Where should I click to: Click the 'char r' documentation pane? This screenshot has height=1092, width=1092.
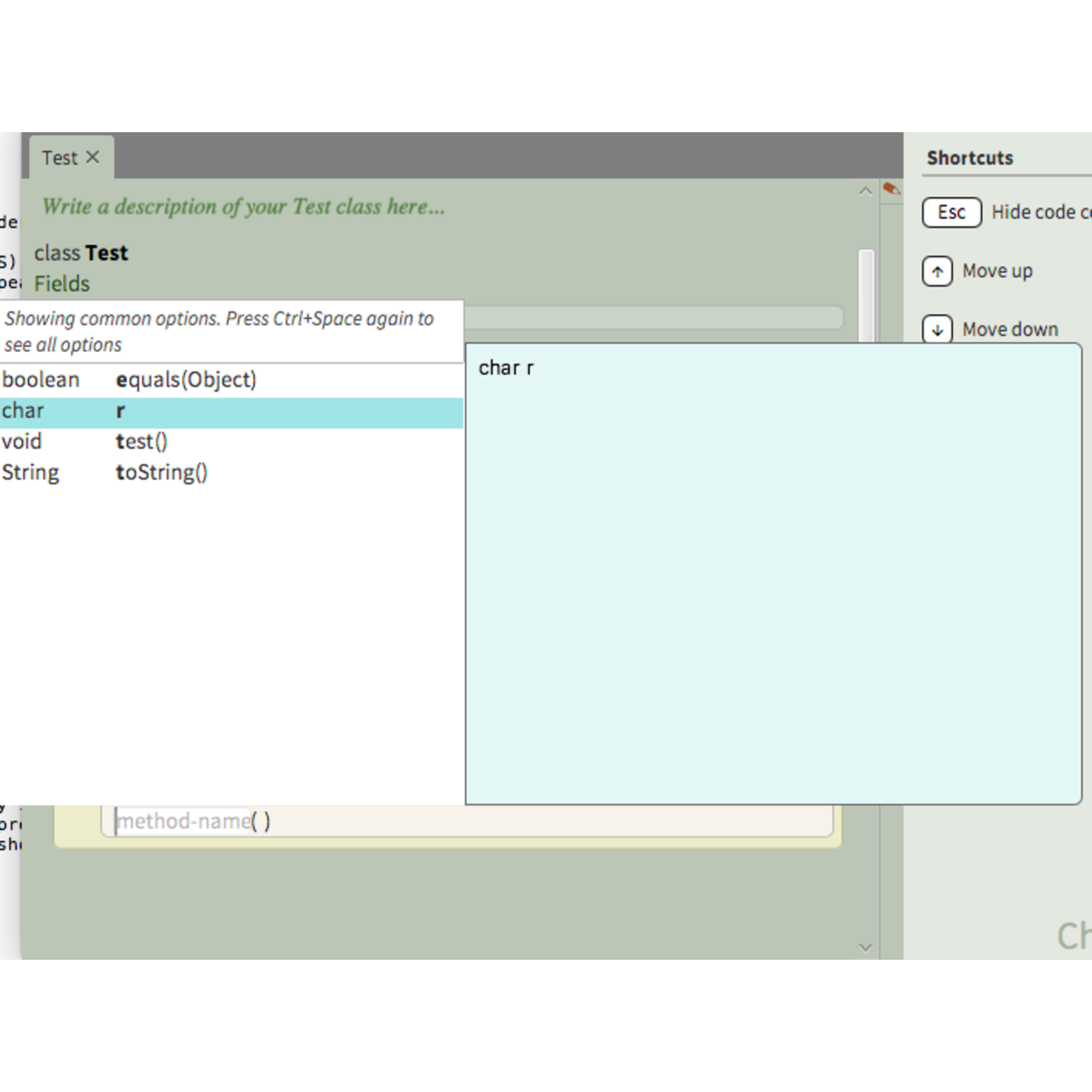click(773, 573)
